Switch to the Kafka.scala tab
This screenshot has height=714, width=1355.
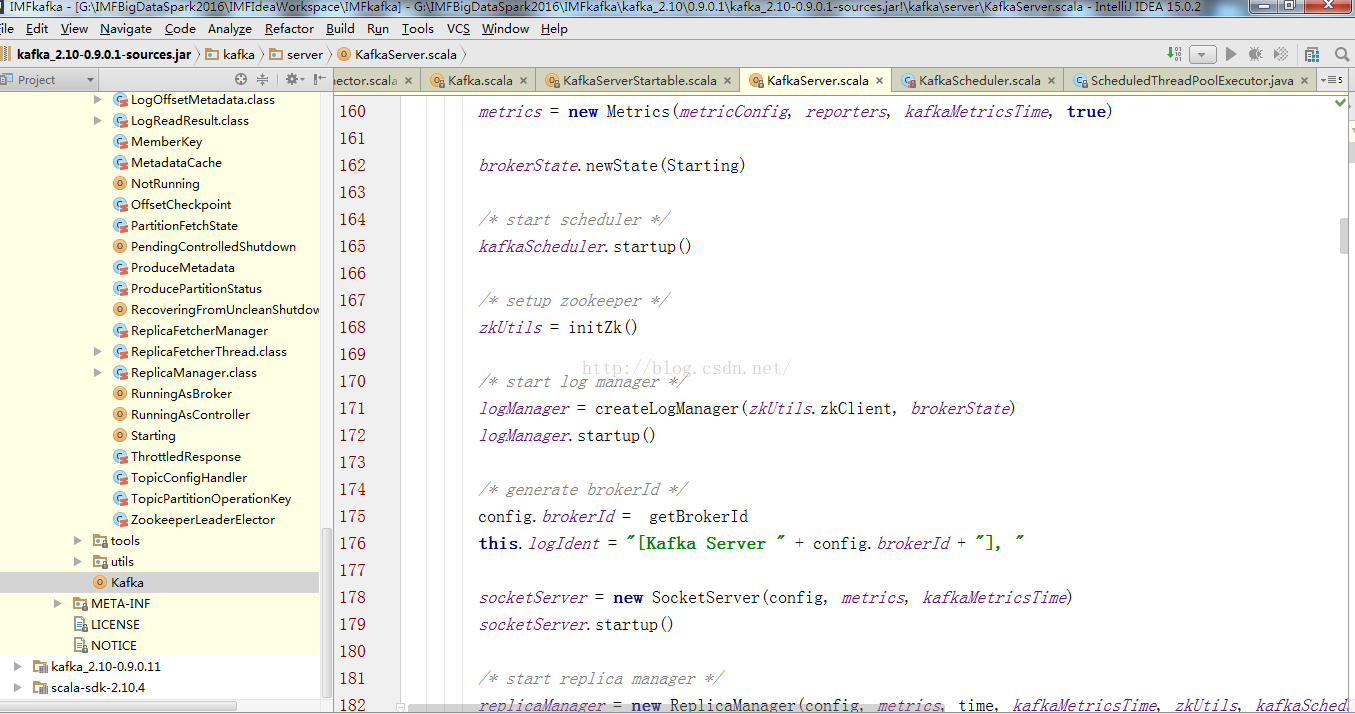pyautogui.click(x=480, y=81)
